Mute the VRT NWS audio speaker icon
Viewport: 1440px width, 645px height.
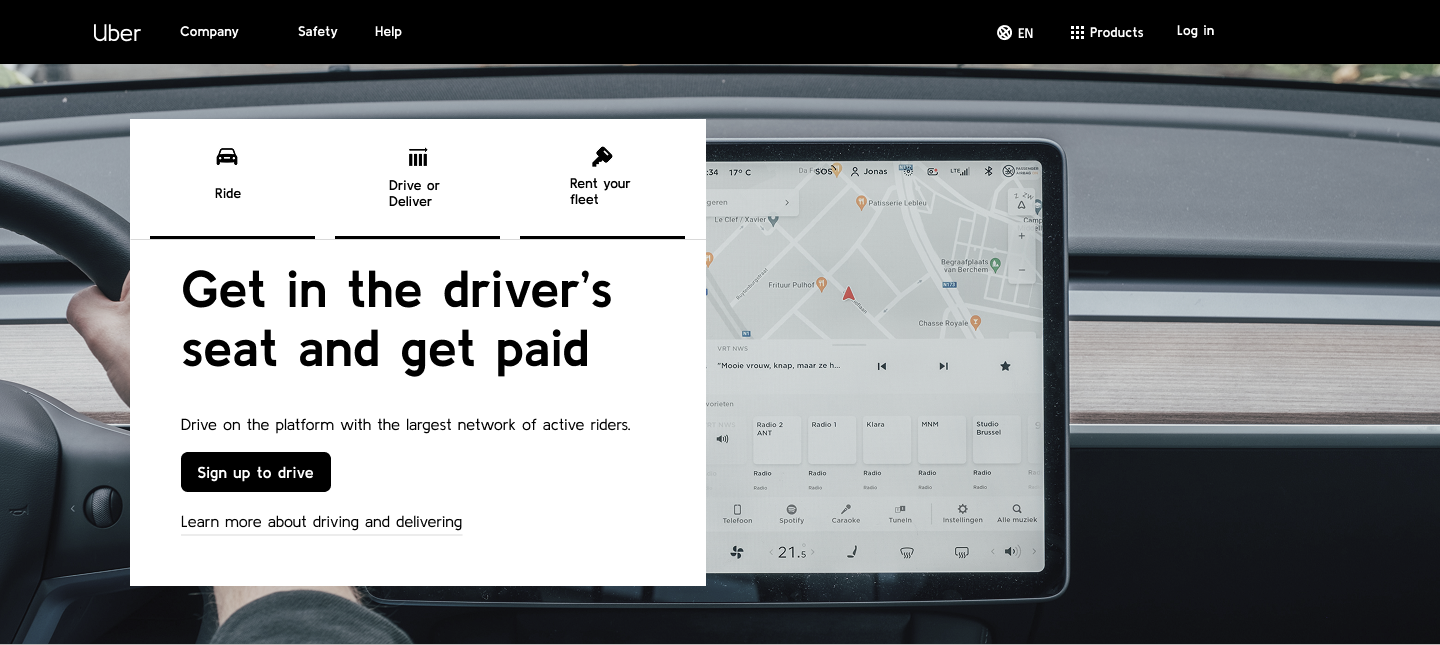tap(721, 439)
